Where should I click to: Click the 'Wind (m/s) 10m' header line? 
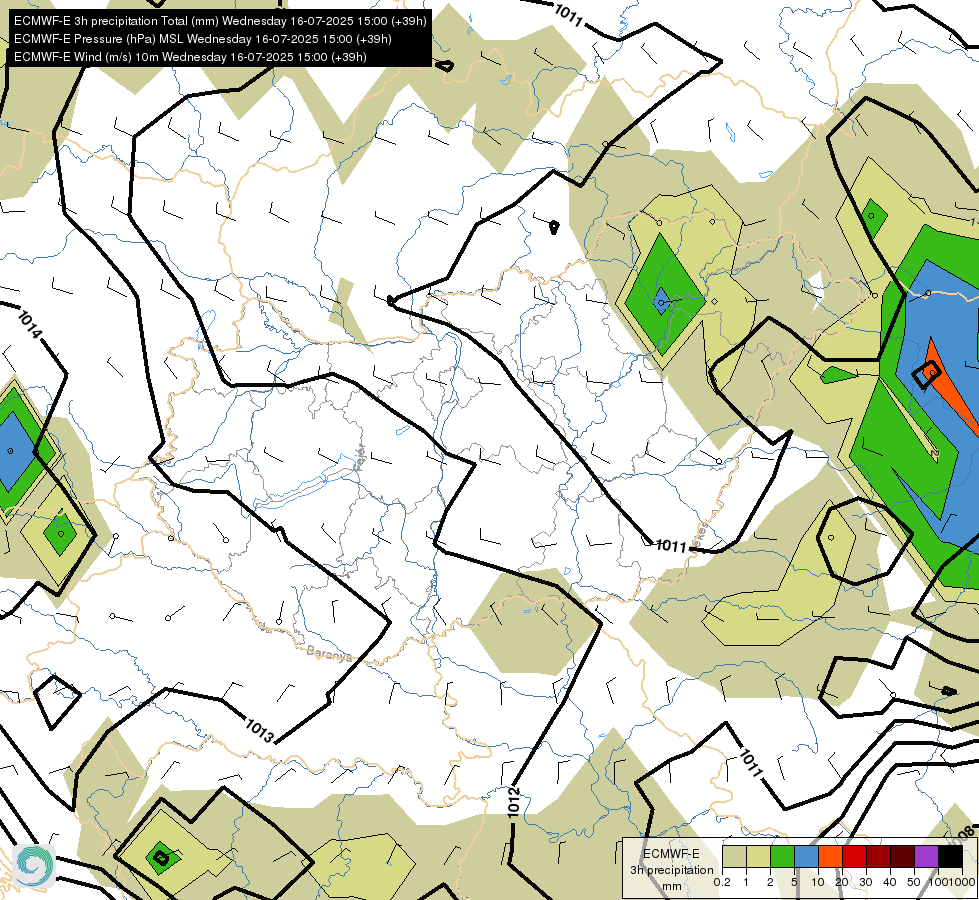190,57
